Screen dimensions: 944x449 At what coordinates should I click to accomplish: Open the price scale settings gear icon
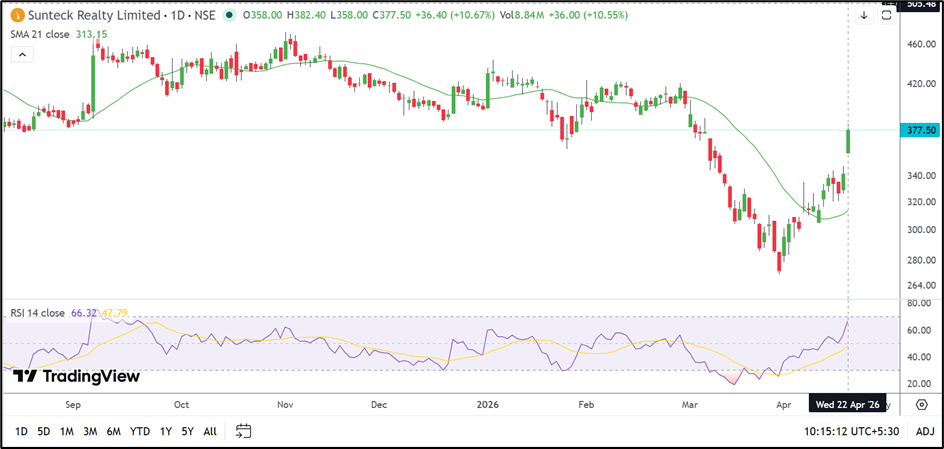point(921,405)
